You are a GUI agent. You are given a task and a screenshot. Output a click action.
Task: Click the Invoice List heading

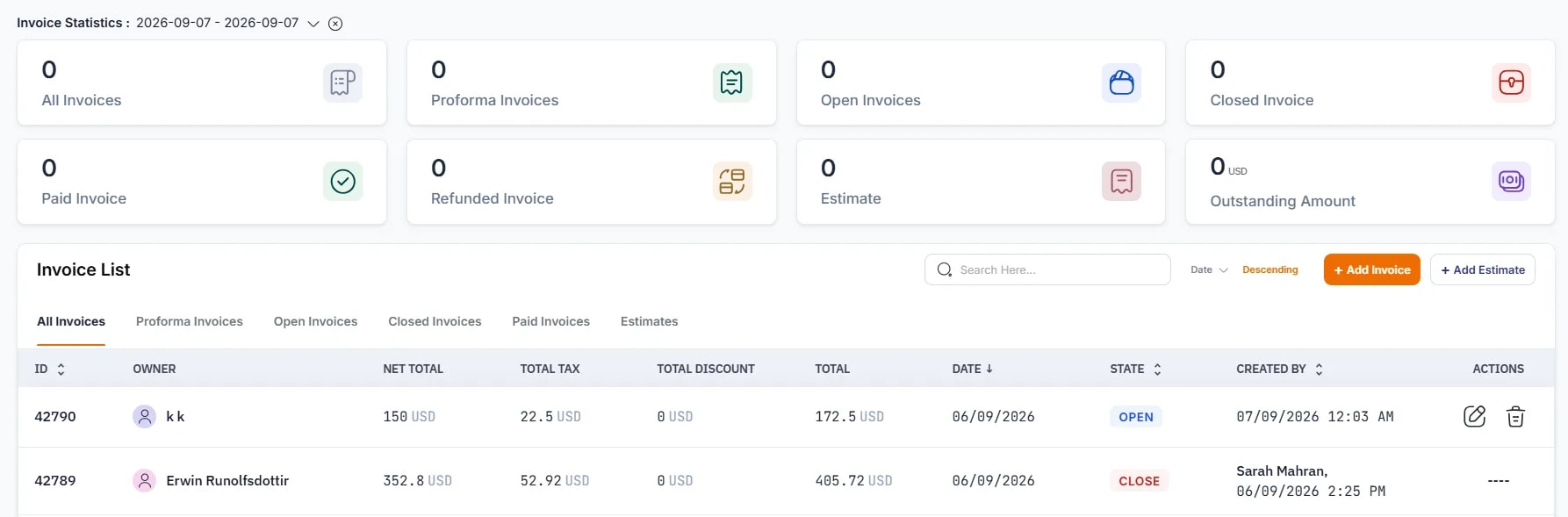tap(83, 269)
